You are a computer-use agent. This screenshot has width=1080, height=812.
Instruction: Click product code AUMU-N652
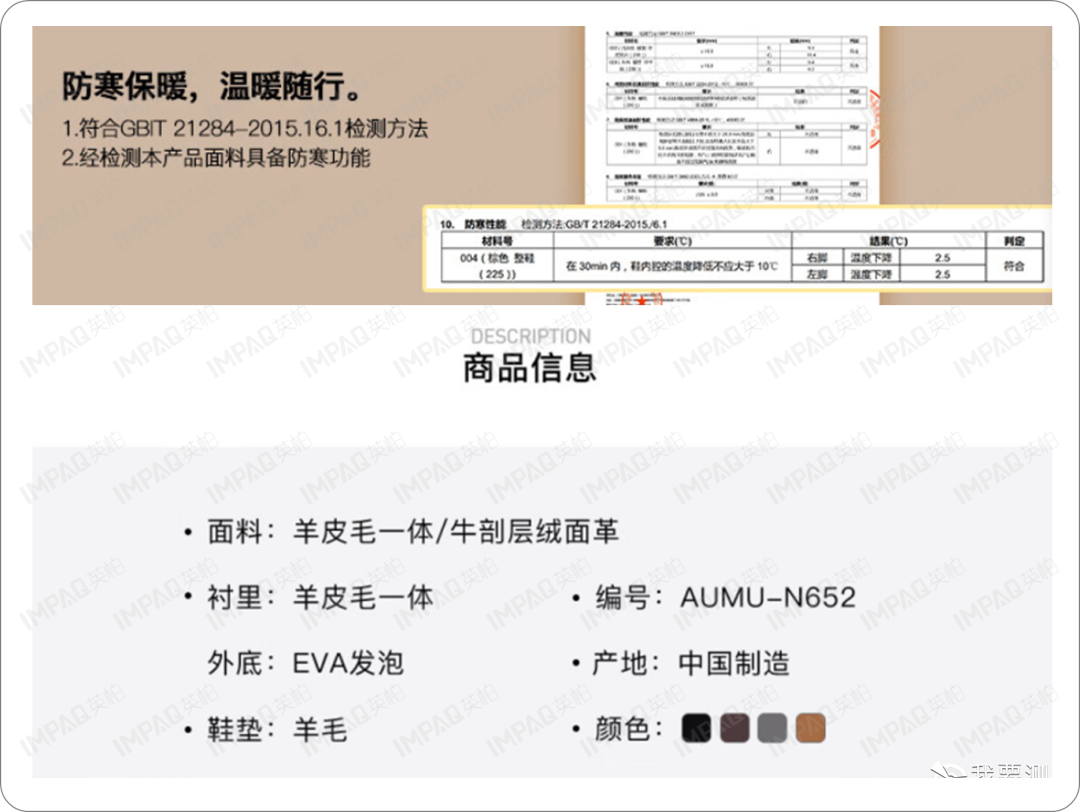(768, 597)
